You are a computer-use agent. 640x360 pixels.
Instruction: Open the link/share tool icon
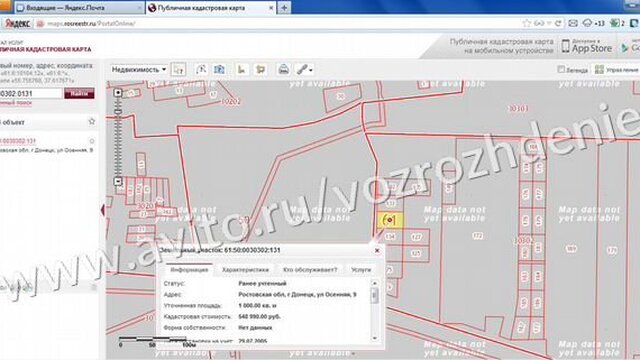pos(302,69)
